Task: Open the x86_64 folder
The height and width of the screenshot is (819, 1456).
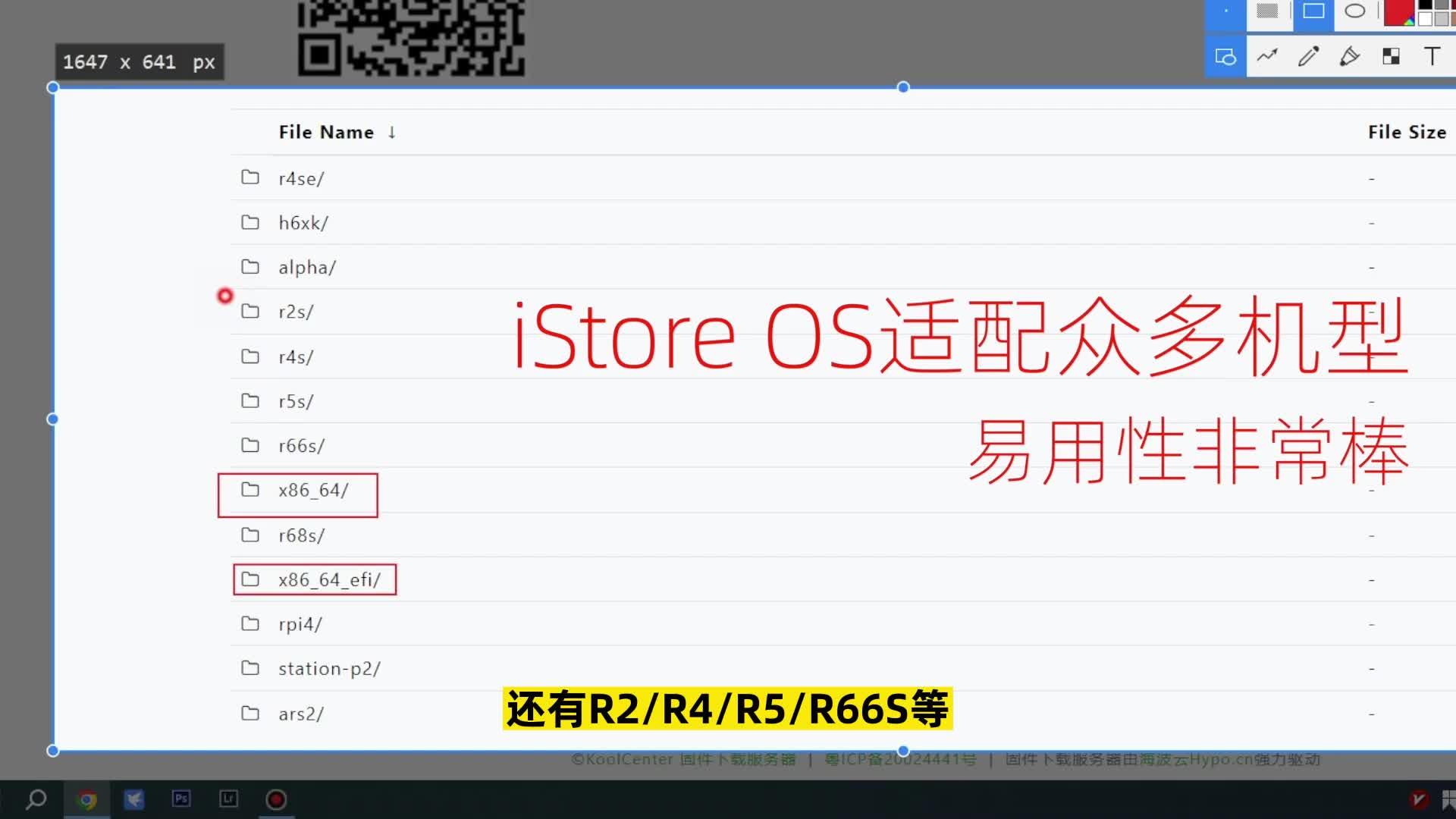Action: (314, 490)
